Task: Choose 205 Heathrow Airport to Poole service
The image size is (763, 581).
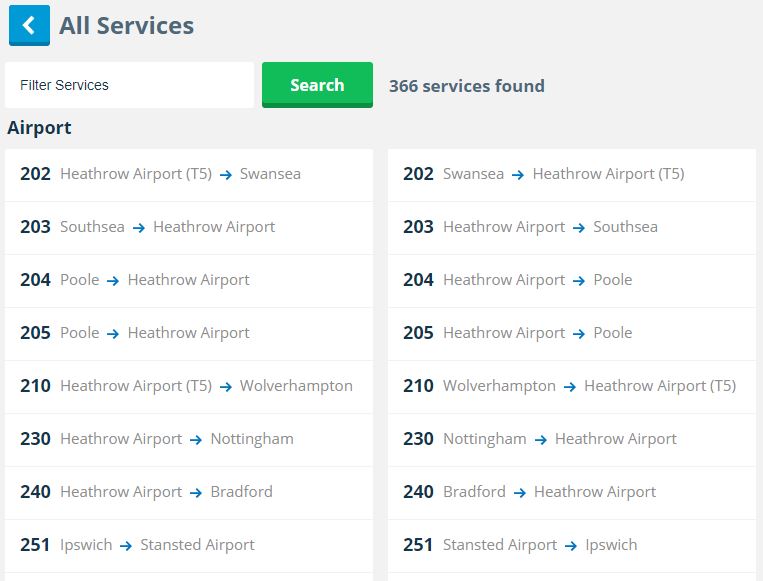Action: pyautogui.click(x=571, y=333)
